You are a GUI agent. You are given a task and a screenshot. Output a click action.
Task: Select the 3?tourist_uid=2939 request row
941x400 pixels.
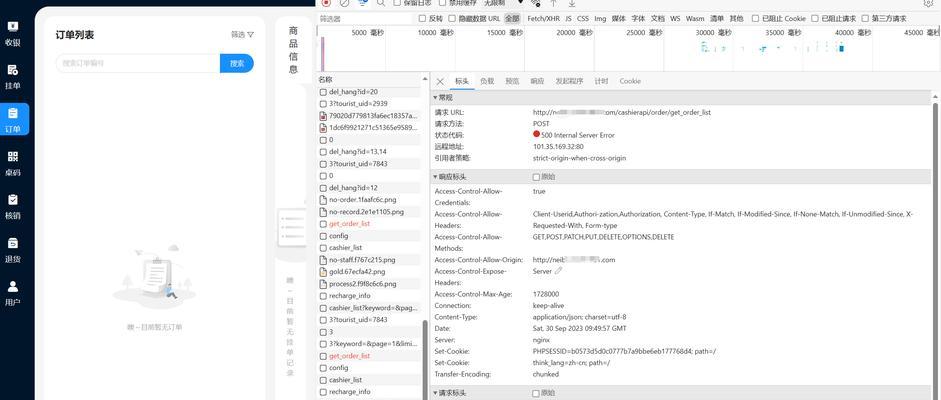click(x=368, y=103)
